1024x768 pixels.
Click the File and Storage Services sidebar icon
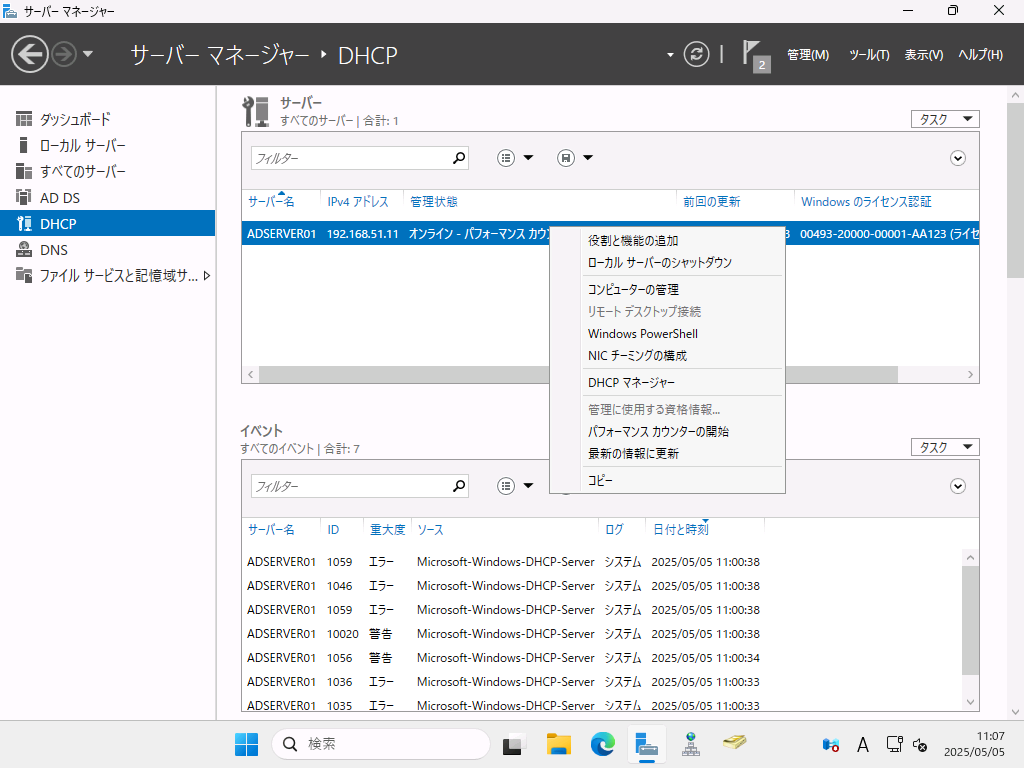[24, 276]
